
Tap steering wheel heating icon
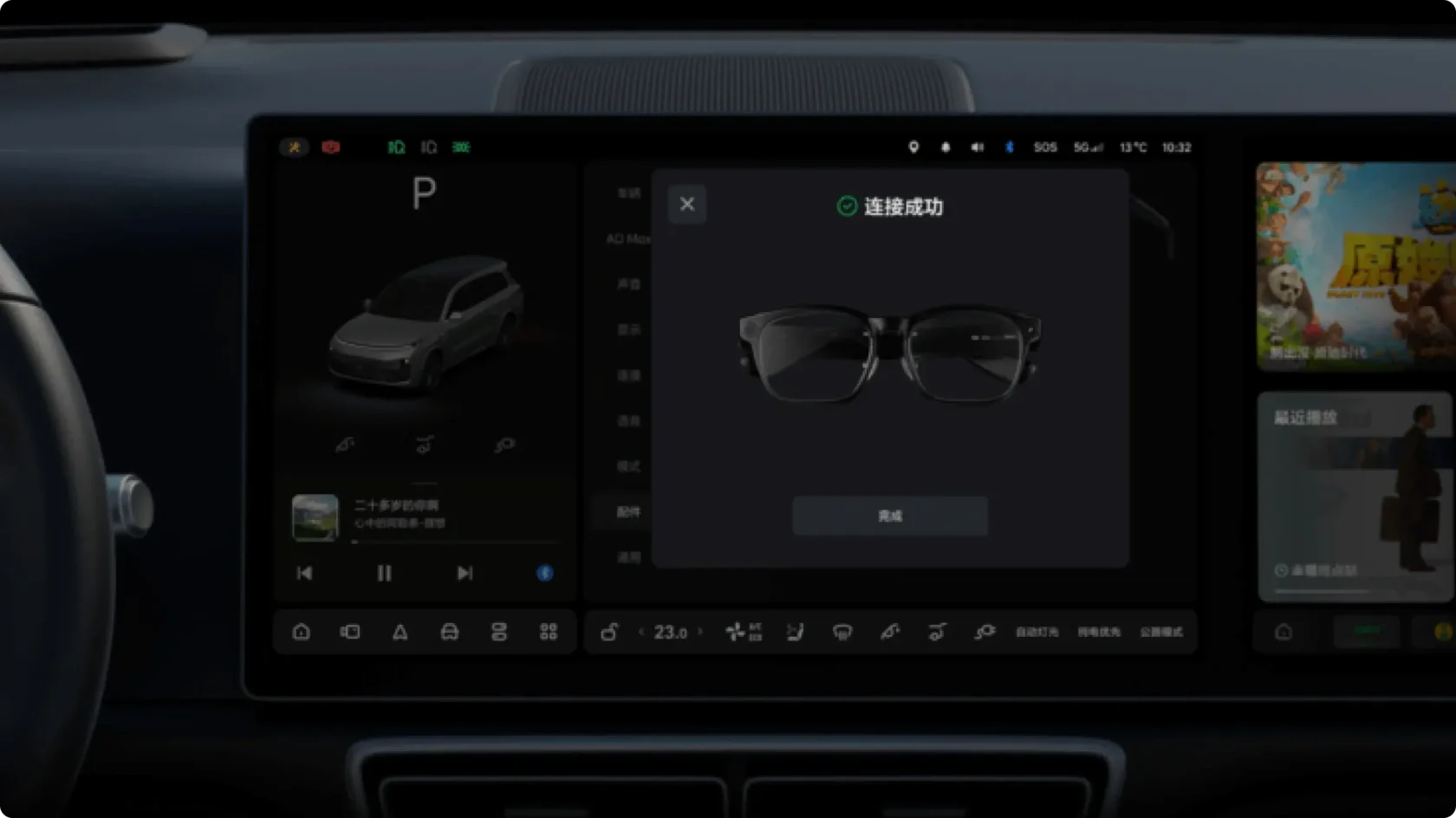coord(842,632)
